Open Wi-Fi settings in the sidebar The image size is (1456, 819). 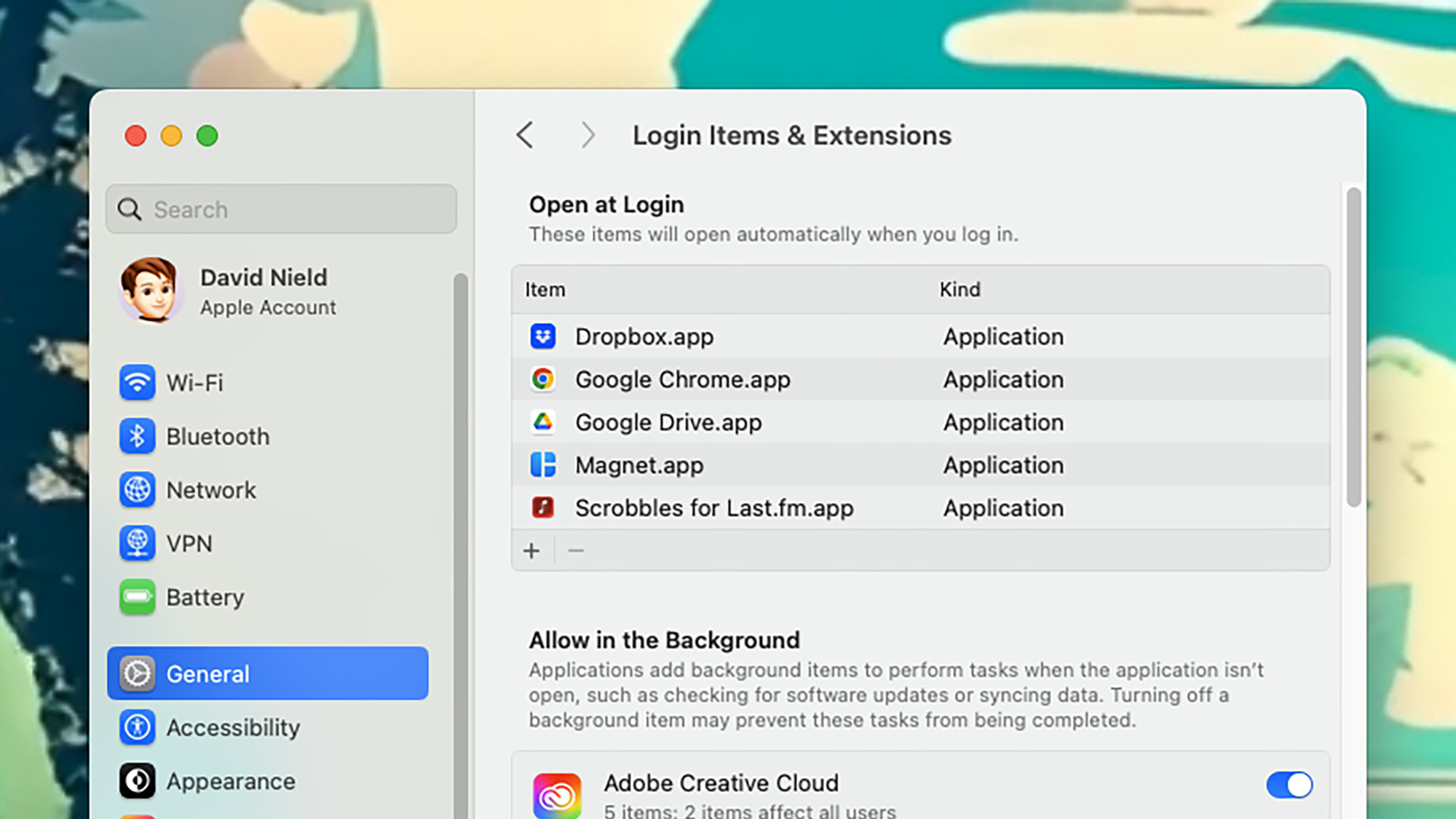(194, 383)
